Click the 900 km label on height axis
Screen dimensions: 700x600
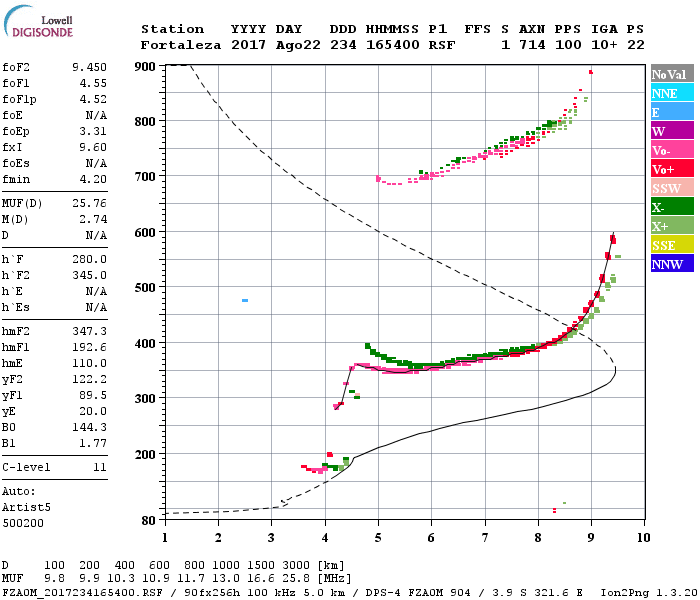coord(145,67)
